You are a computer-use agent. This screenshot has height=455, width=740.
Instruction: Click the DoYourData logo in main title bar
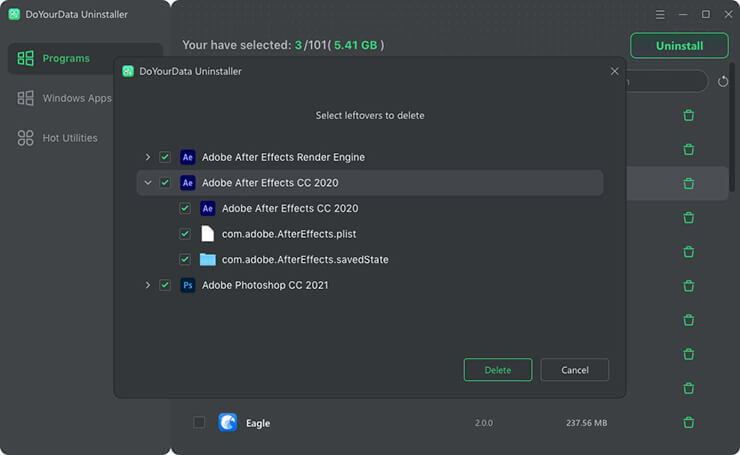click(x=14, y=14)
